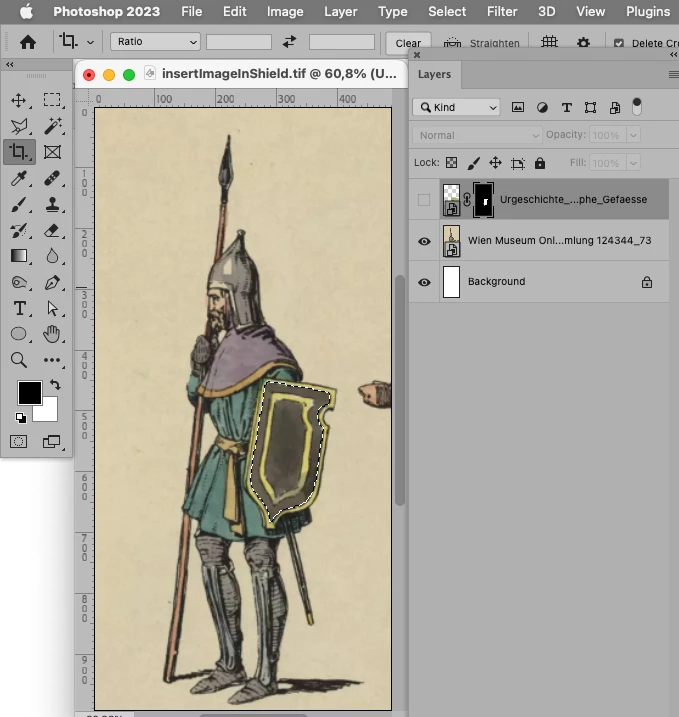Viewport: 679px width, 717px height.
Task: Toggle Delete Cropped Pixels checkbox
Action: point(619,43)
